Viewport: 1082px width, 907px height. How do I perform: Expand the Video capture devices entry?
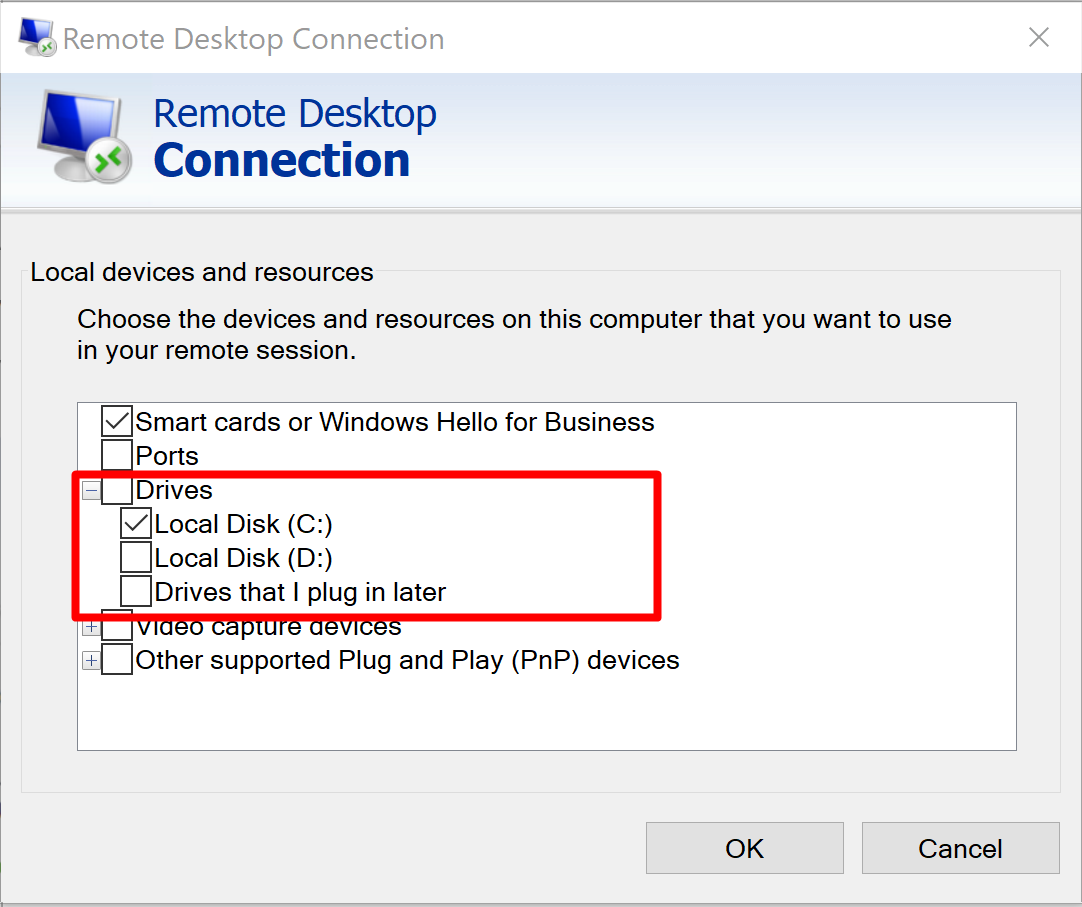(91, 625)
